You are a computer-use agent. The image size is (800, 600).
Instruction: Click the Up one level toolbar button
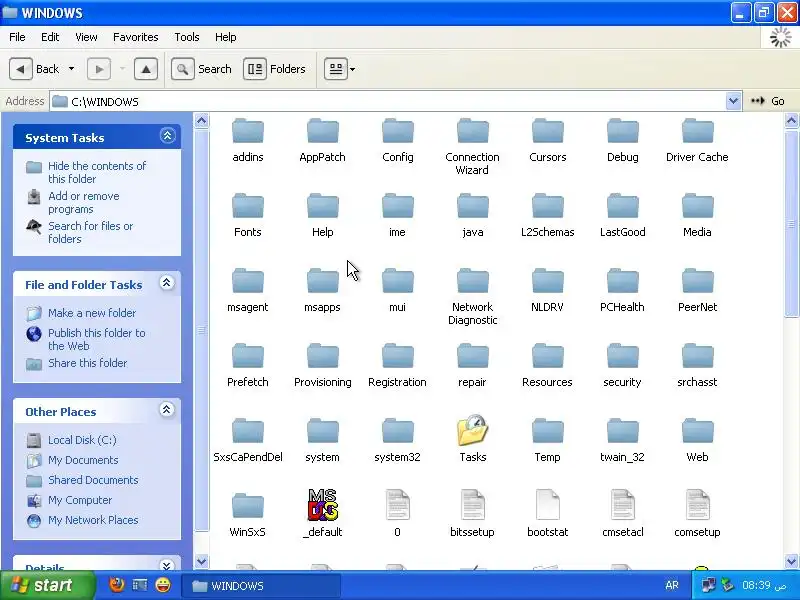(x=146, y=69)
